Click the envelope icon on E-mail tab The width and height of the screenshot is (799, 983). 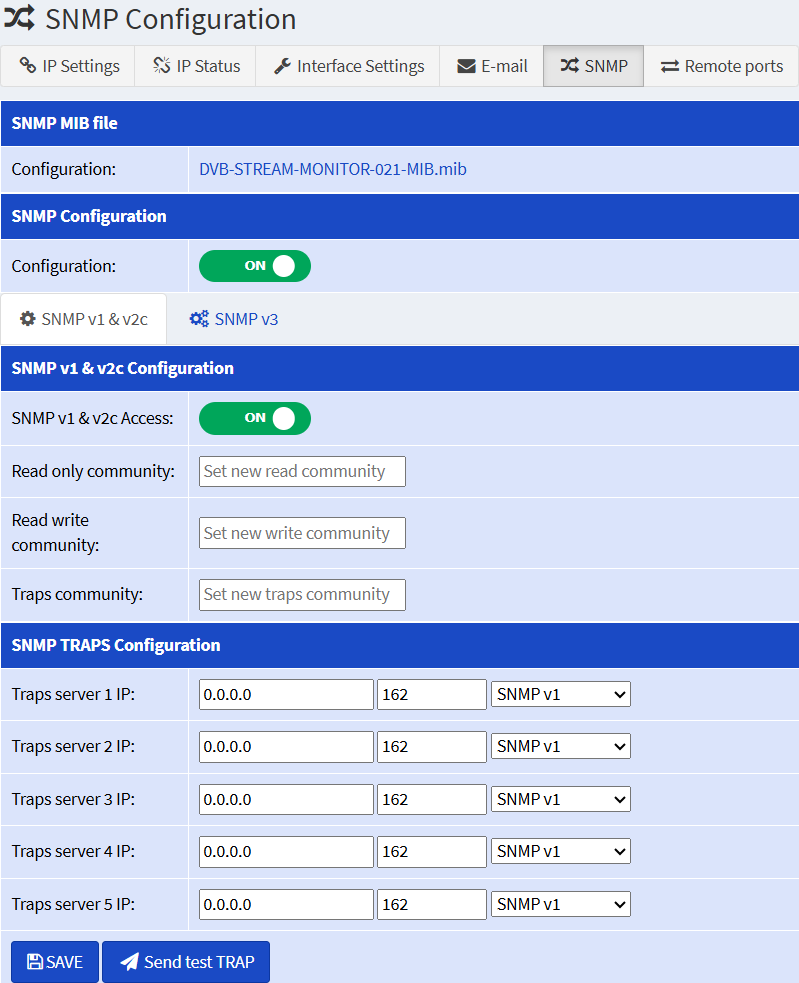point(466,66)
